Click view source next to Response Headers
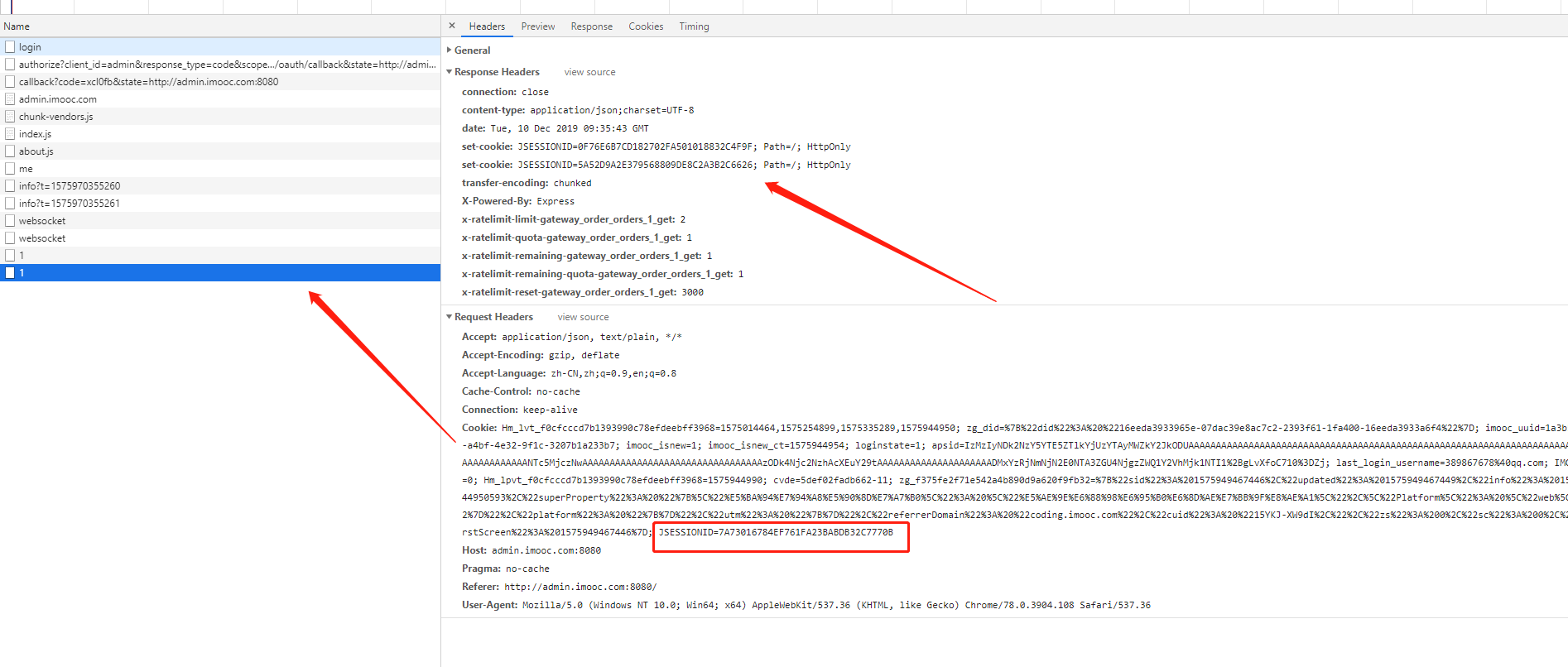Image resolution: width=1568 pixels, height=667 pixels. [x=589, y=72]
